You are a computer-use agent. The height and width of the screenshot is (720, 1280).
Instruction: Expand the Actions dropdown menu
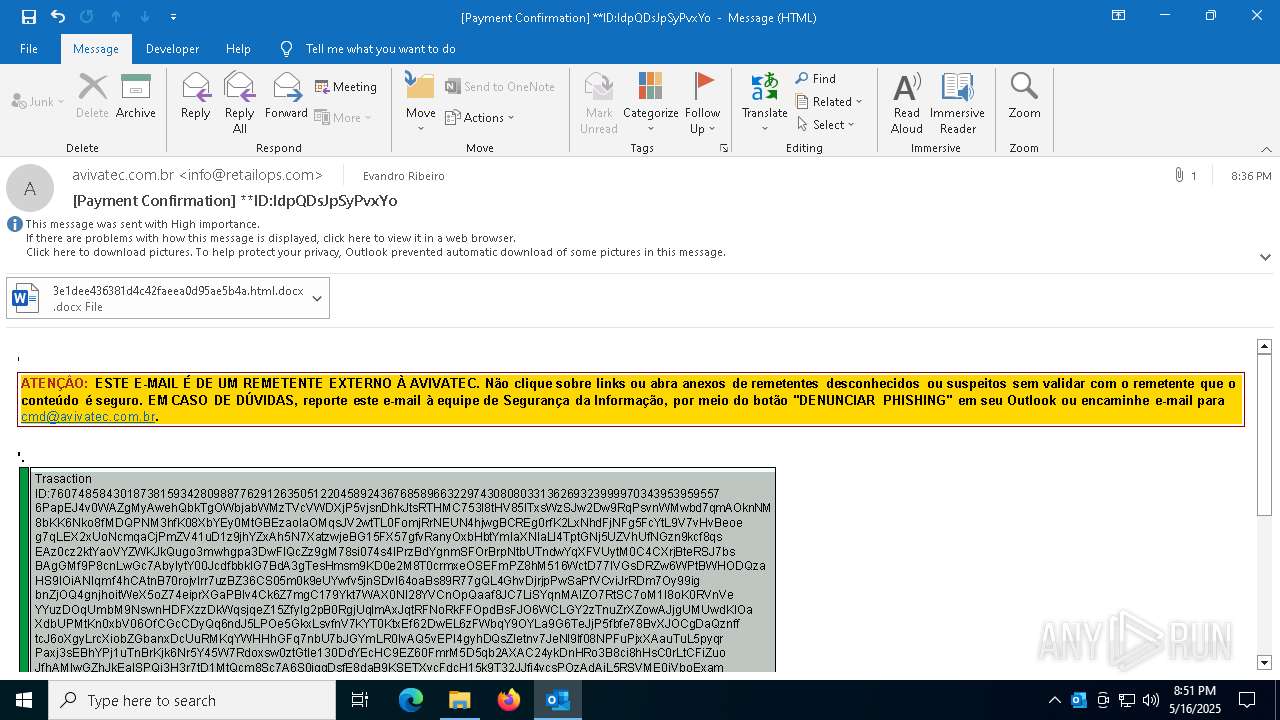point(480,117)
